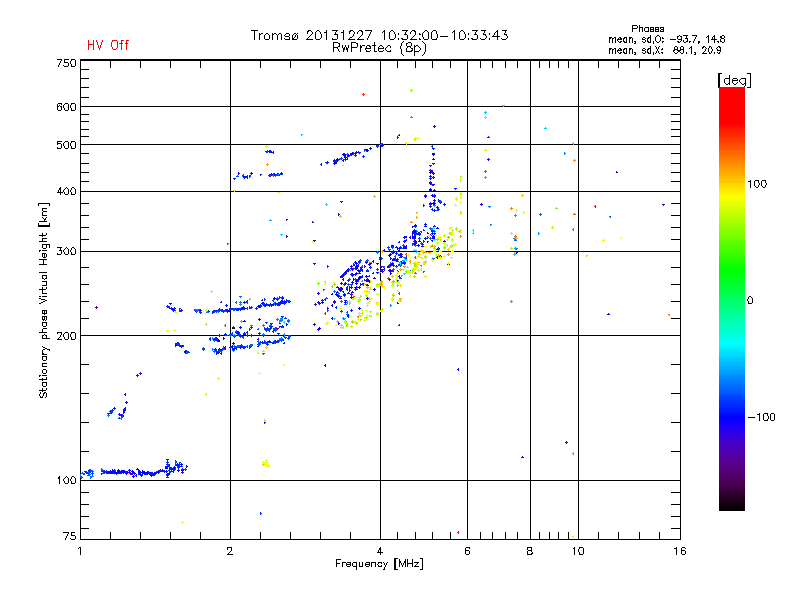Viewport: 800px width, 600px height.
Task: Click the y-axis tick label '200'
Action: coord(66,336)
